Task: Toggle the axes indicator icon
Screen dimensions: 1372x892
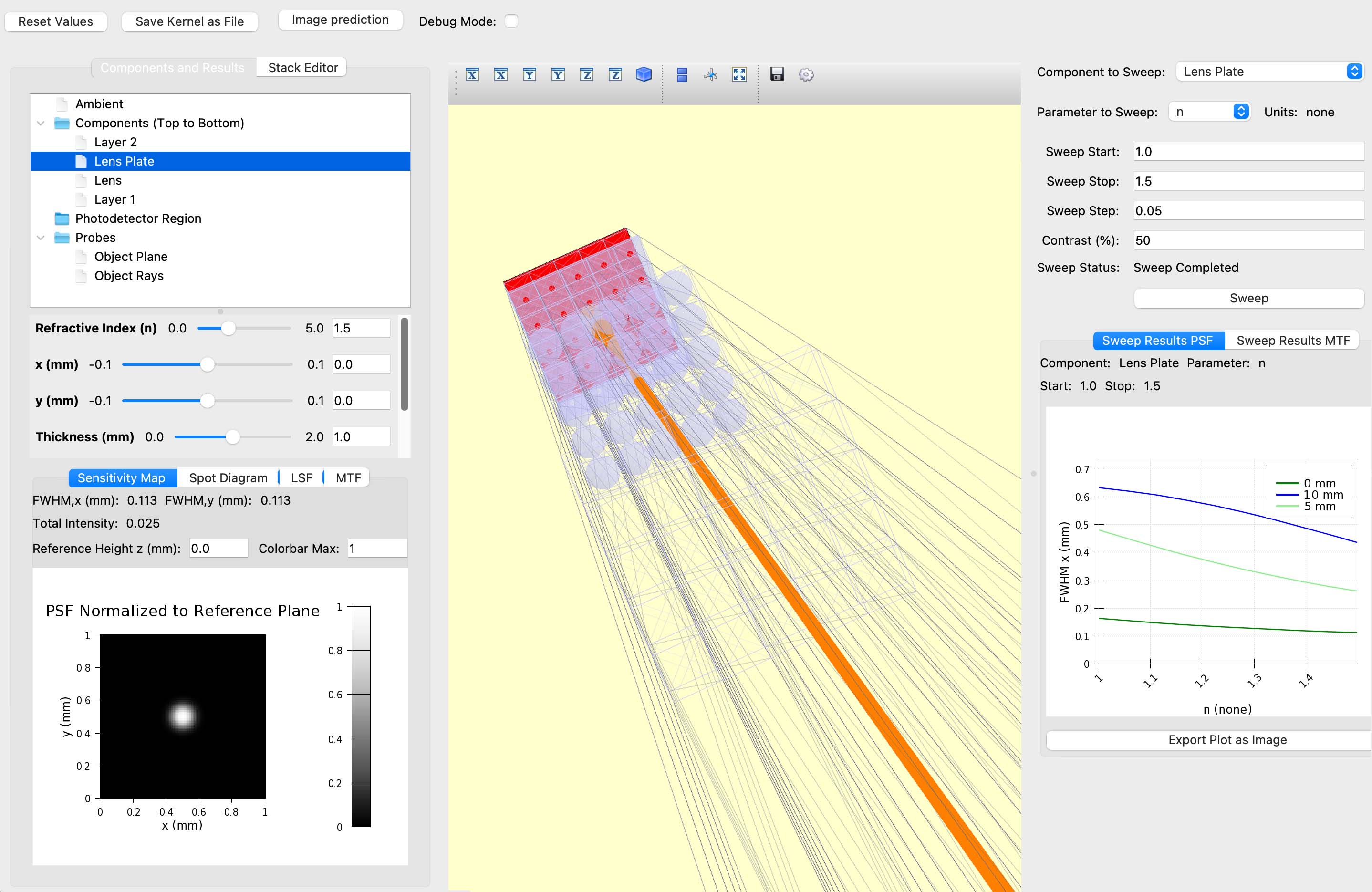Action: pyautogui.click(x=711, y=74)
